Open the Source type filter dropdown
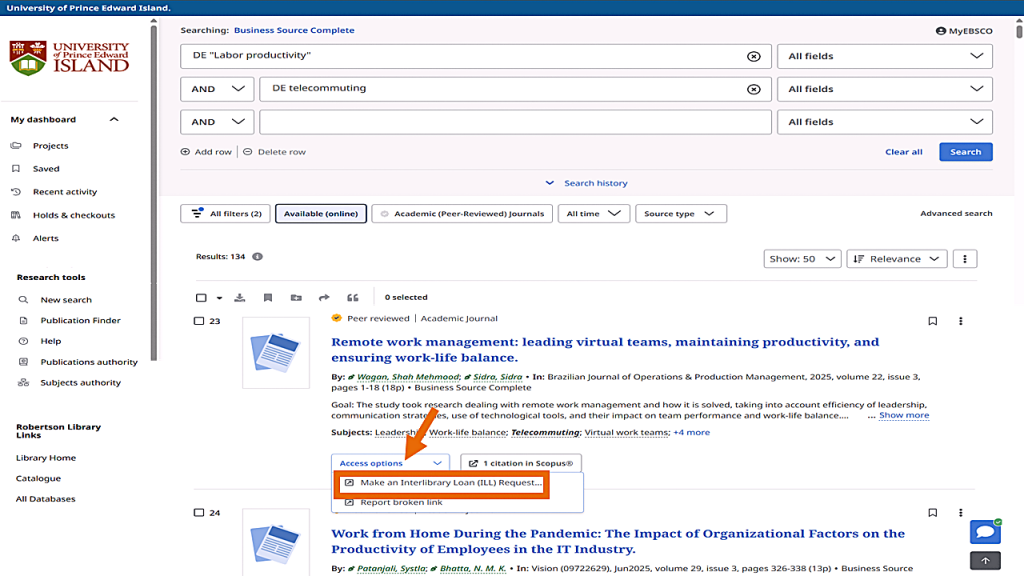The width and height of the screenshot is (1024, 576). (x=680, y=214)
